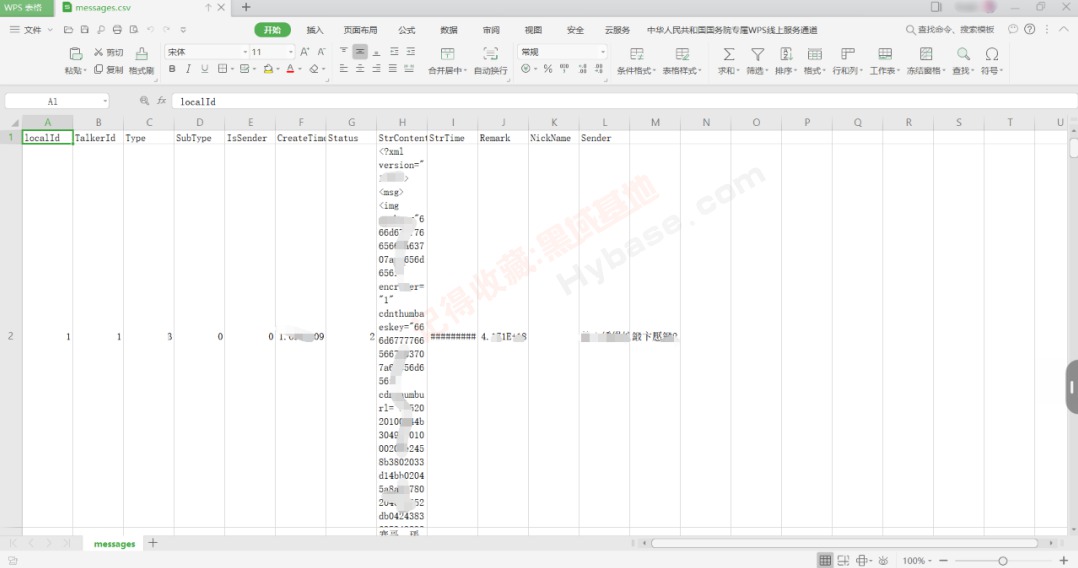
Task: Open the 100% zoom level dropdown
Action: pyautogui.click(x=917, y=561)
